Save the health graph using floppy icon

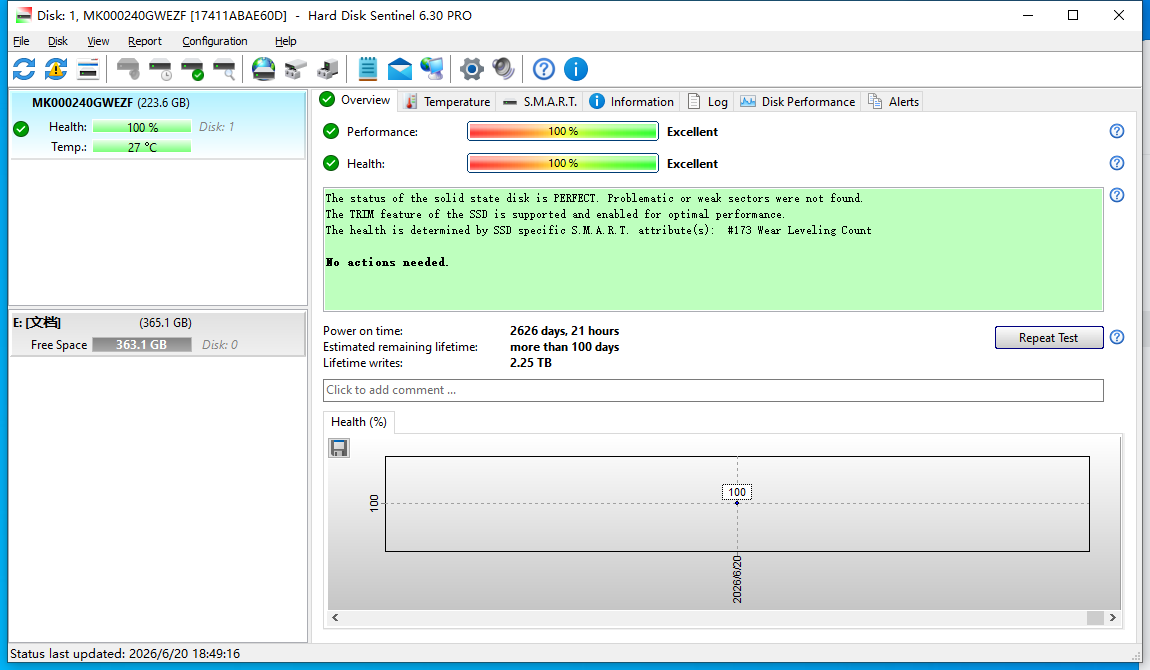[339, 448]
